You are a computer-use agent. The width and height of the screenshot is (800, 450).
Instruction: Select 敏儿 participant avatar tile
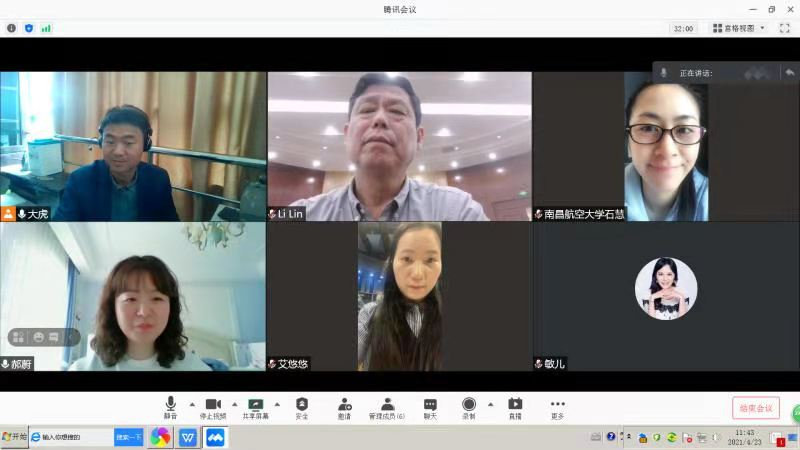point(666,289)
